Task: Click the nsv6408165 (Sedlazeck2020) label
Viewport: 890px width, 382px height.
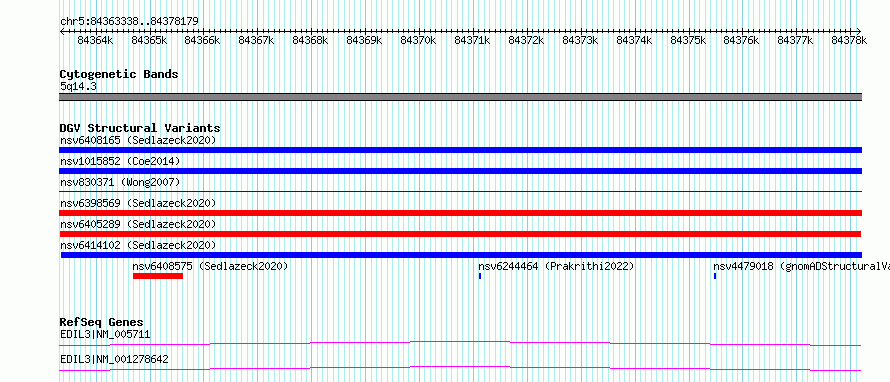Action: tap(138, 140)
